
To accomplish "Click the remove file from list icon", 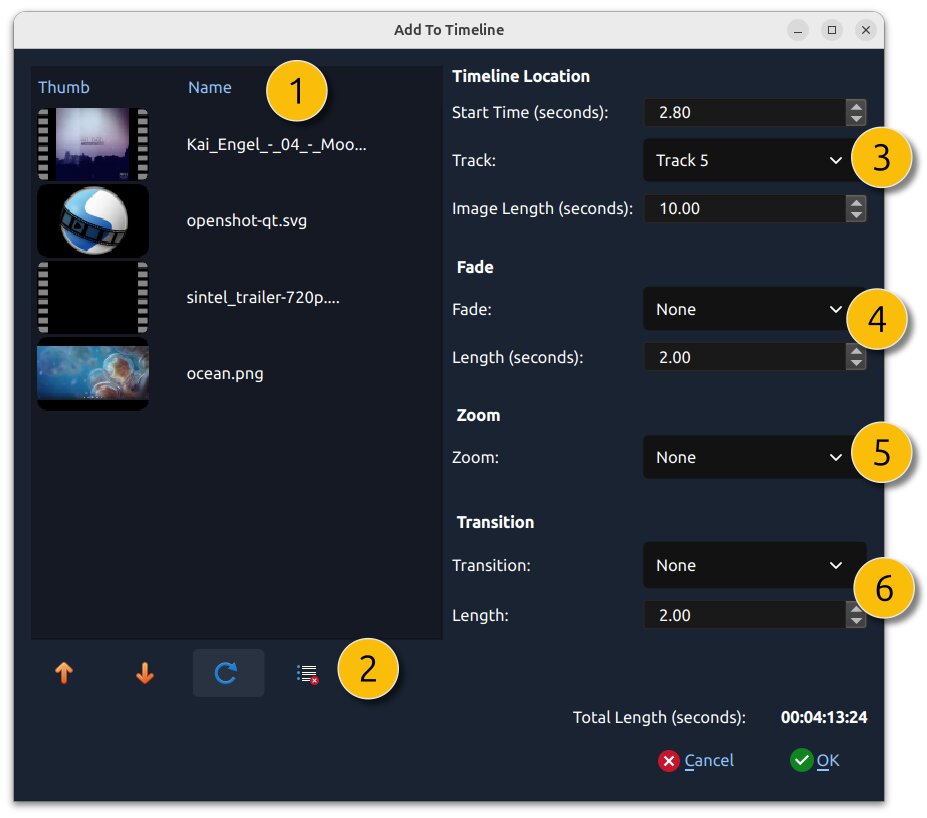I will [307, 673].
